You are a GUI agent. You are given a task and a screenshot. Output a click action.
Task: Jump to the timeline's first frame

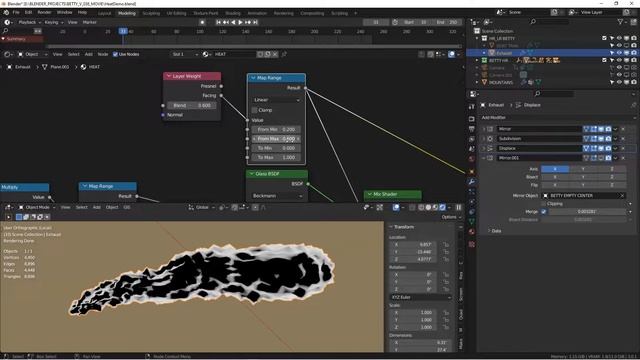point(219,22)
